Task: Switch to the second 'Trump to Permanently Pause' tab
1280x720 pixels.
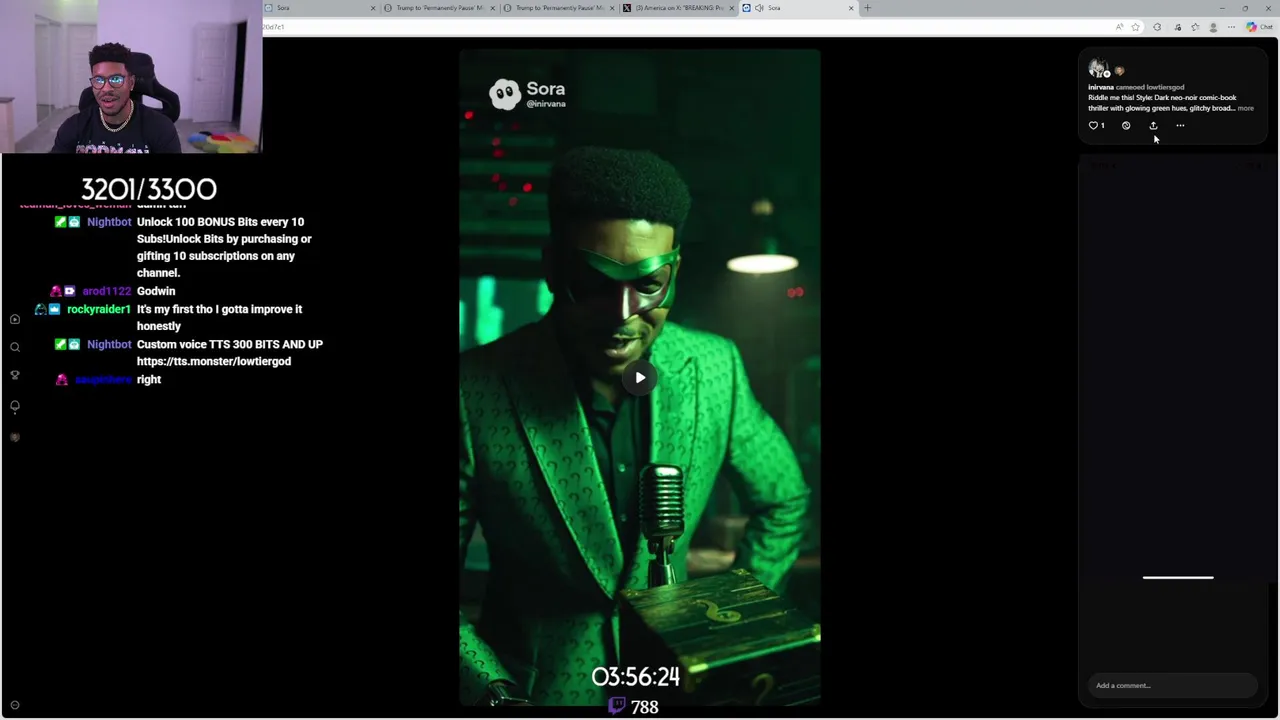Action: point(558,8)
